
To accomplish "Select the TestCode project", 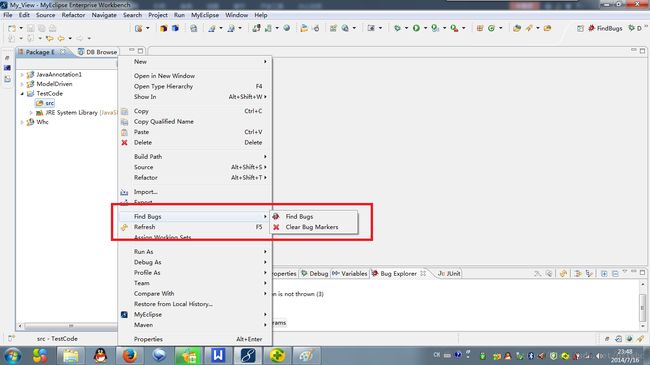I will click(x=45, y=94).
